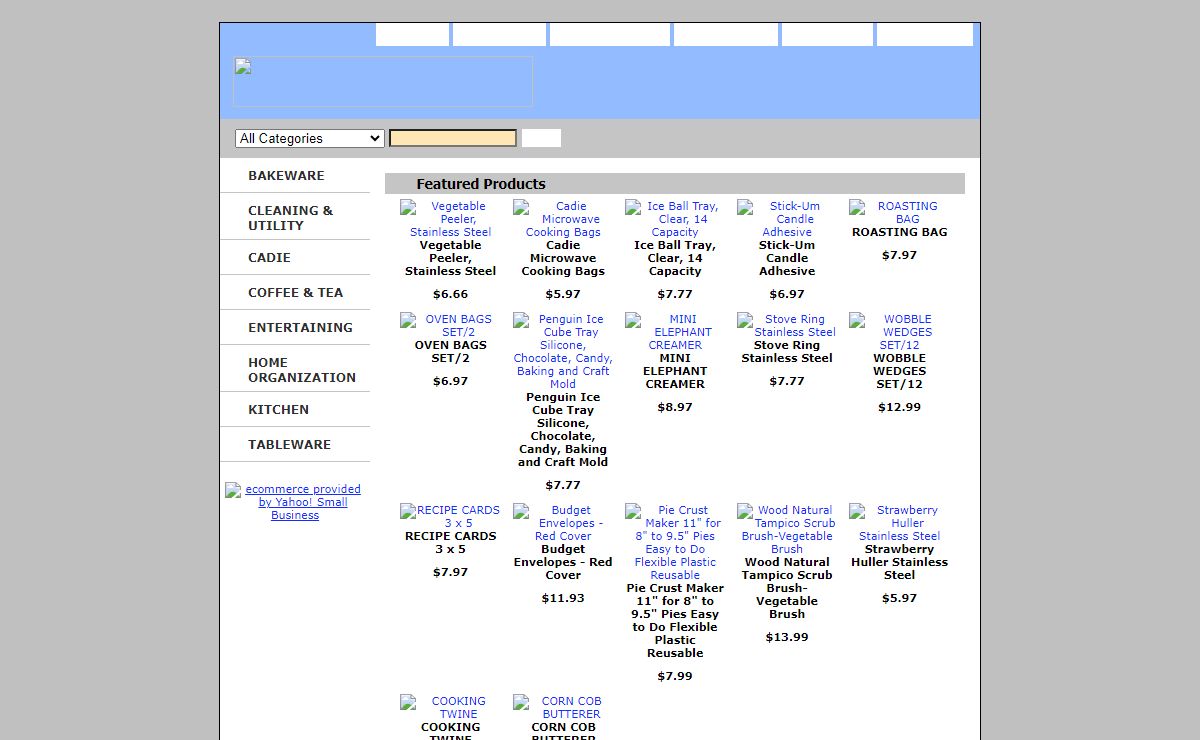Open Budget Envelopes Red Cover image
Image resolution: width=1200 pixels, height=740 pixels.
[563, 523]
